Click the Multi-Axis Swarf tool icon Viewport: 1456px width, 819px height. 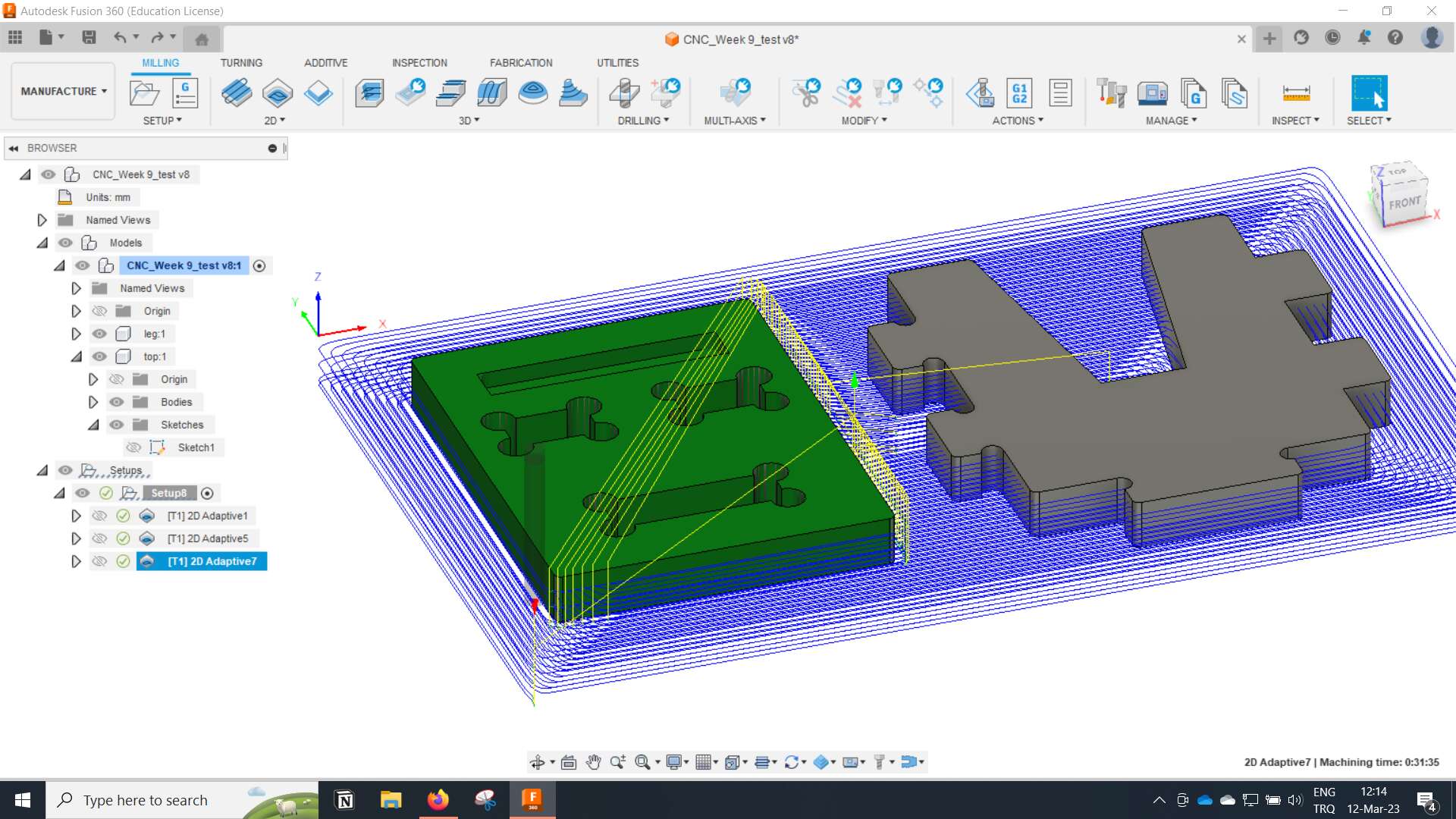coord(735,93)
